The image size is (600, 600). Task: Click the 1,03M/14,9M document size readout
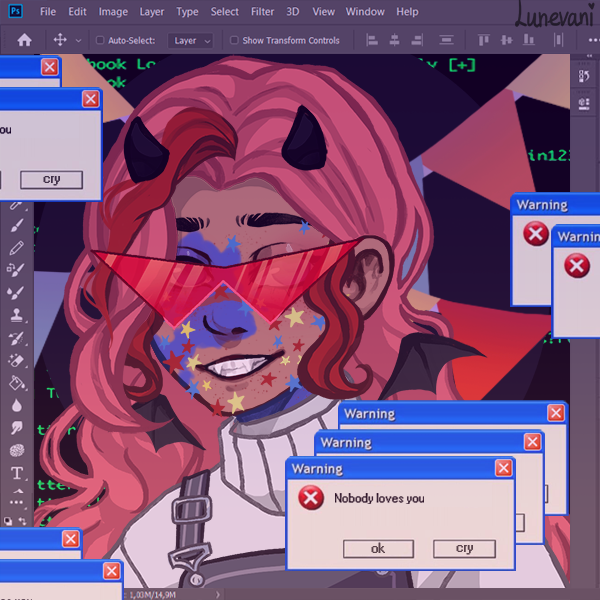tap(152, 594)
